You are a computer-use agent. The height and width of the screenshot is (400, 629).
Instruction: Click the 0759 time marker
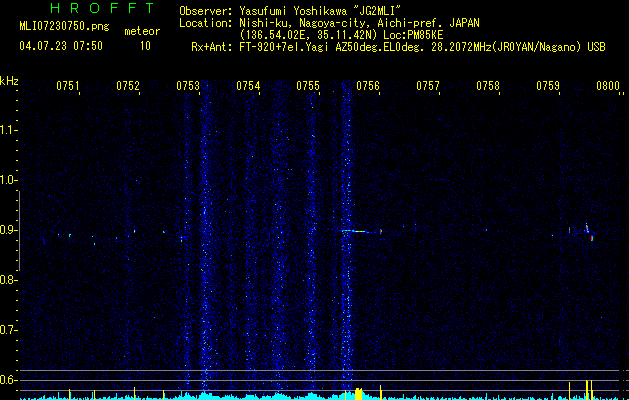[548, 86]
